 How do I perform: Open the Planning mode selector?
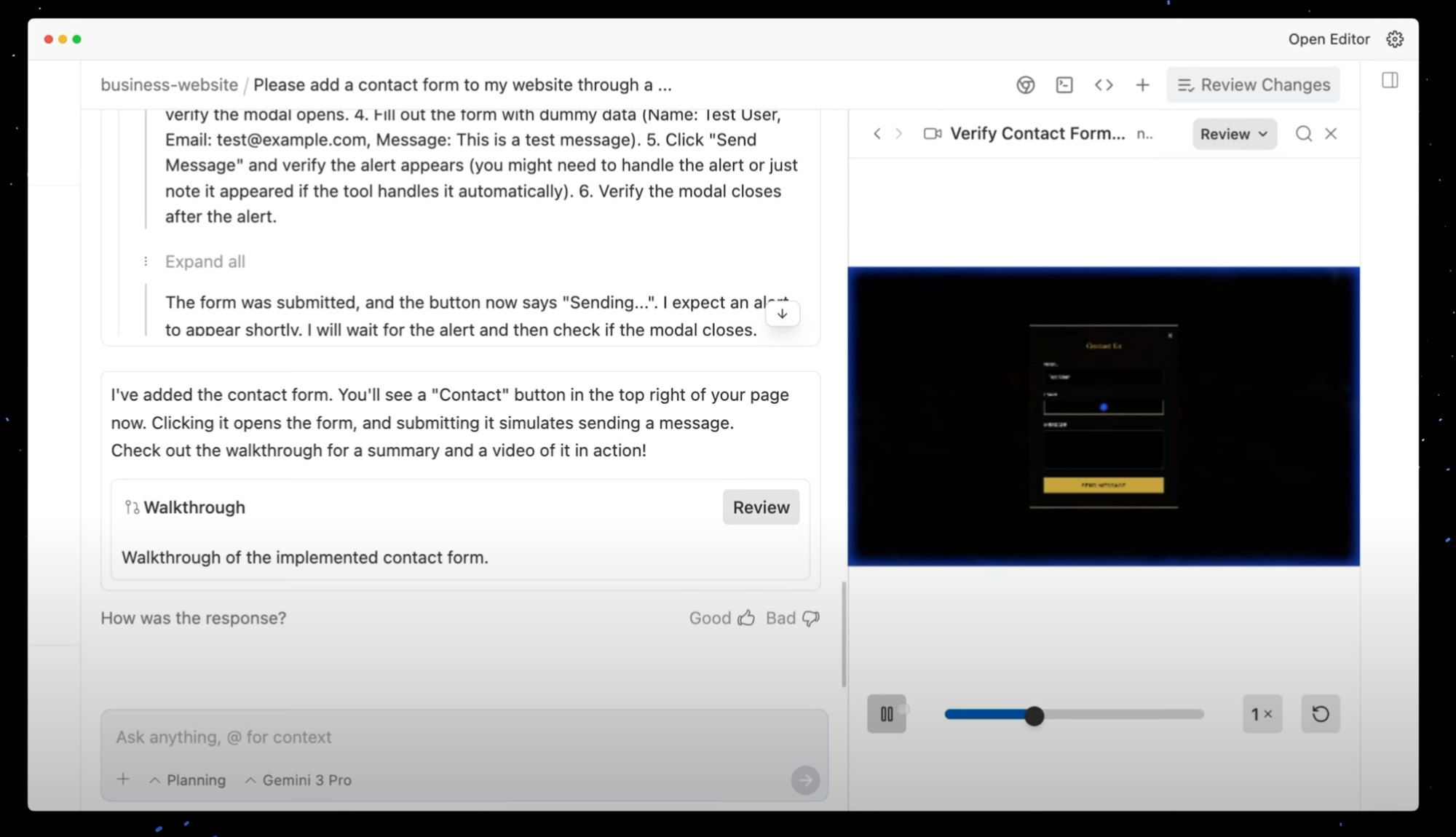coord(188,780)
